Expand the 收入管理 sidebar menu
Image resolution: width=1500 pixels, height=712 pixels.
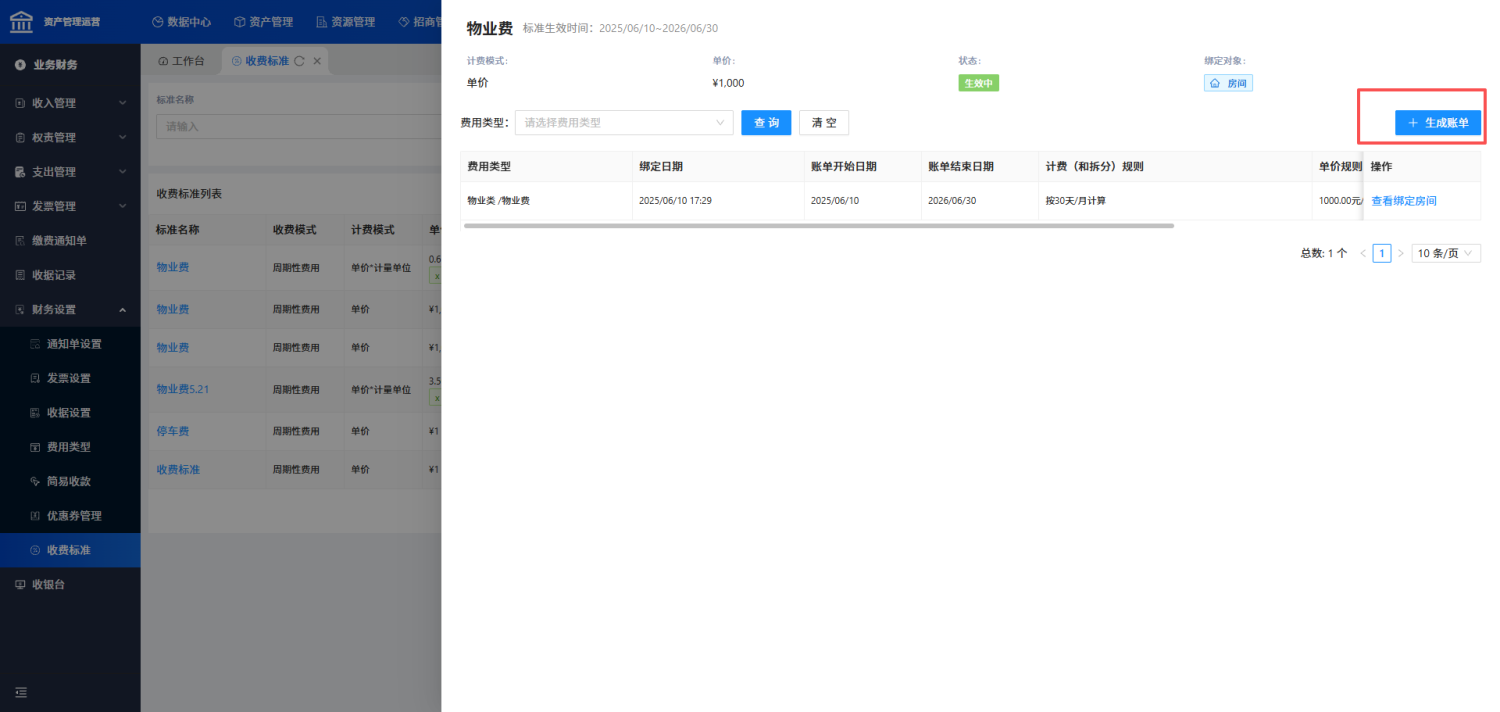point(70,103)
